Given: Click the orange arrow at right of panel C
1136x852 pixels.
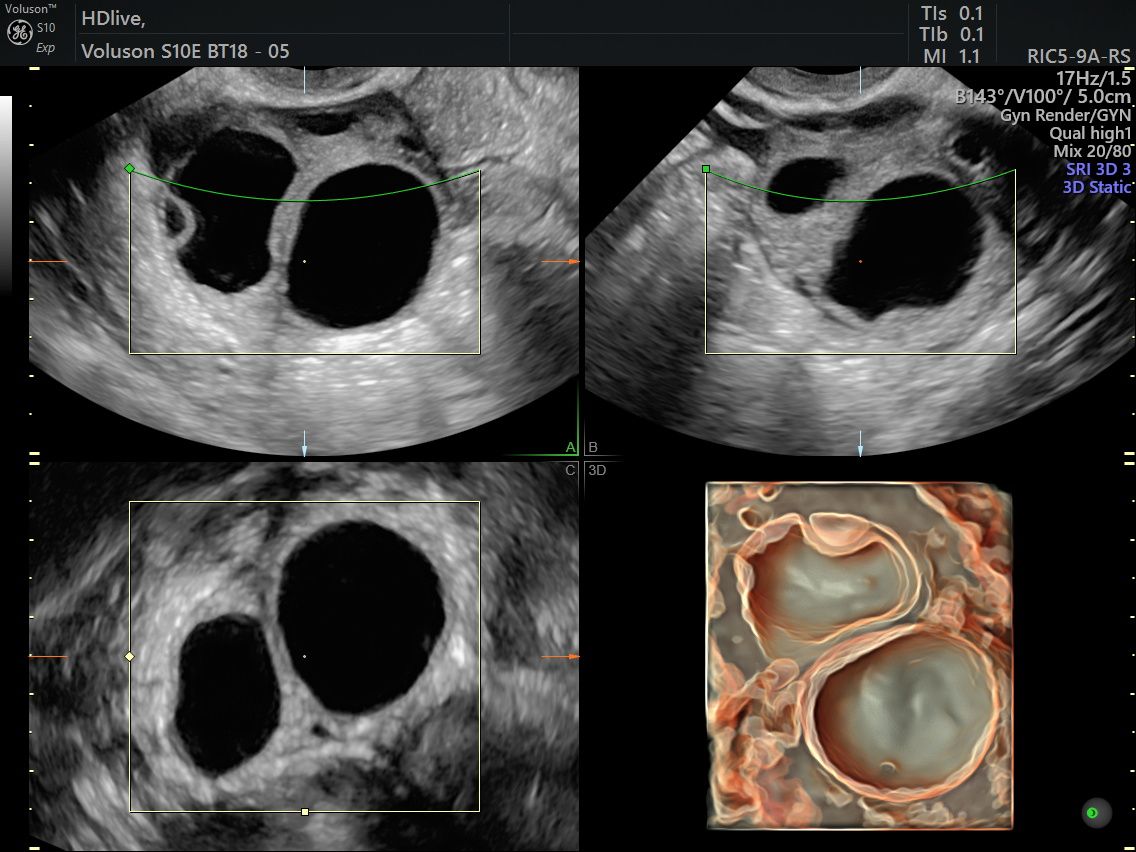Looking at the screenshot, I should coord(561,656).
